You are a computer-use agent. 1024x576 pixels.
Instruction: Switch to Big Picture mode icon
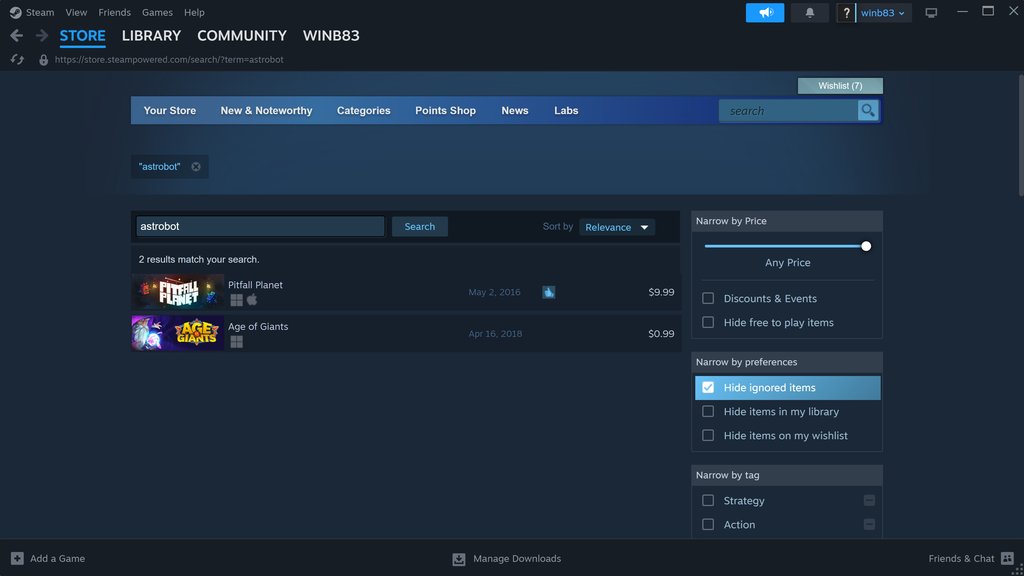pos(931,12)
